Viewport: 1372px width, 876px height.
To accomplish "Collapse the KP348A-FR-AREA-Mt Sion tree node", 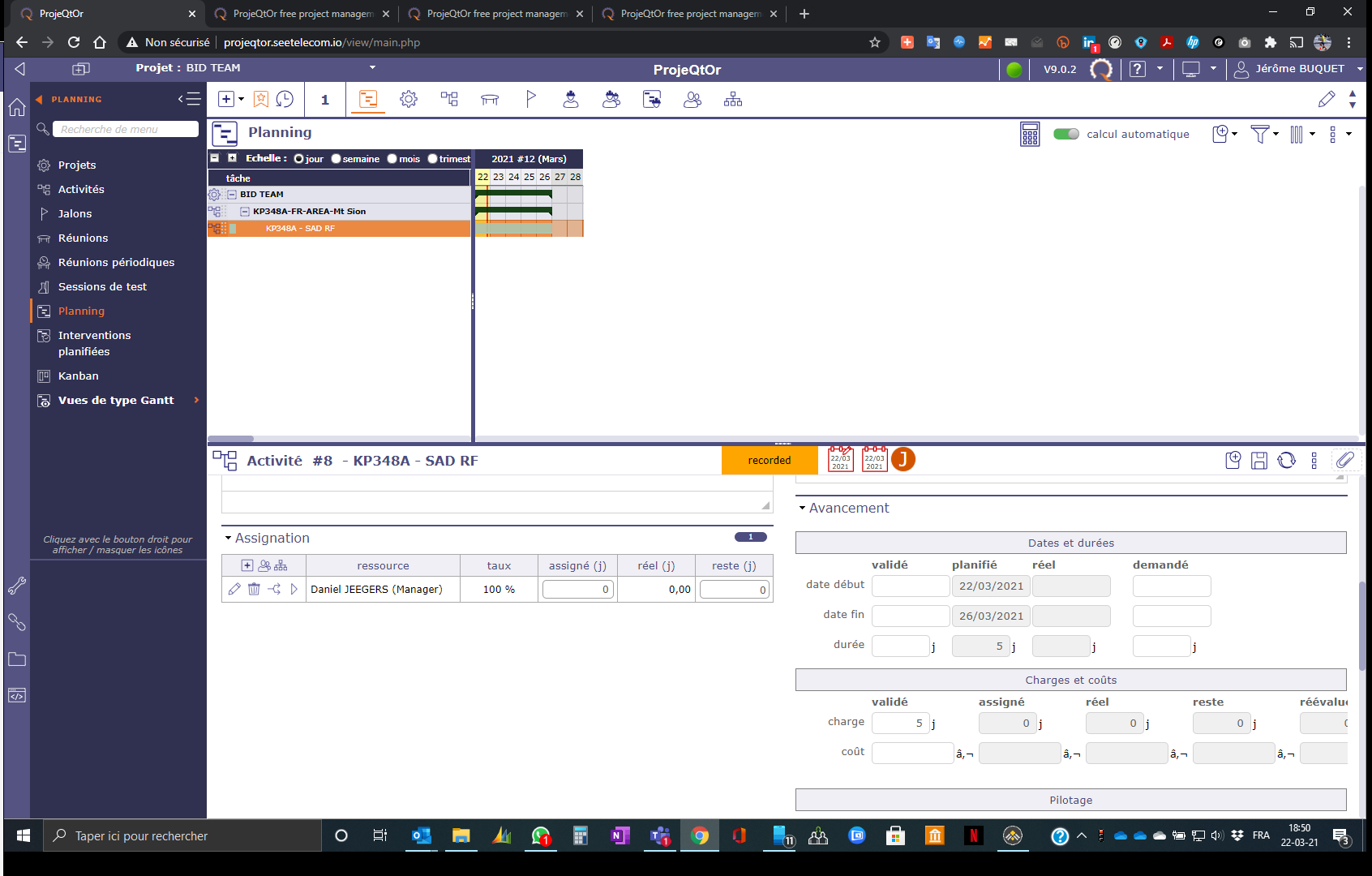I will coord(245,212).
